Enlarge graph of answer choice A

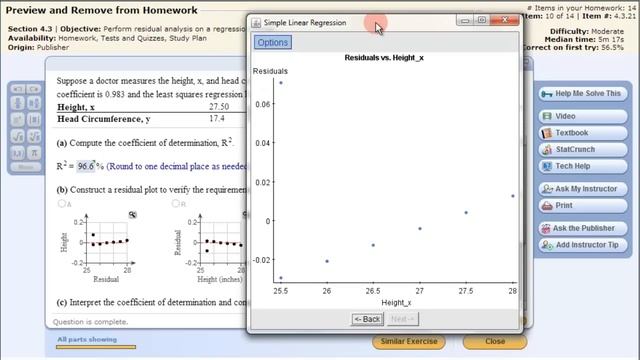[x=133, y=215]
